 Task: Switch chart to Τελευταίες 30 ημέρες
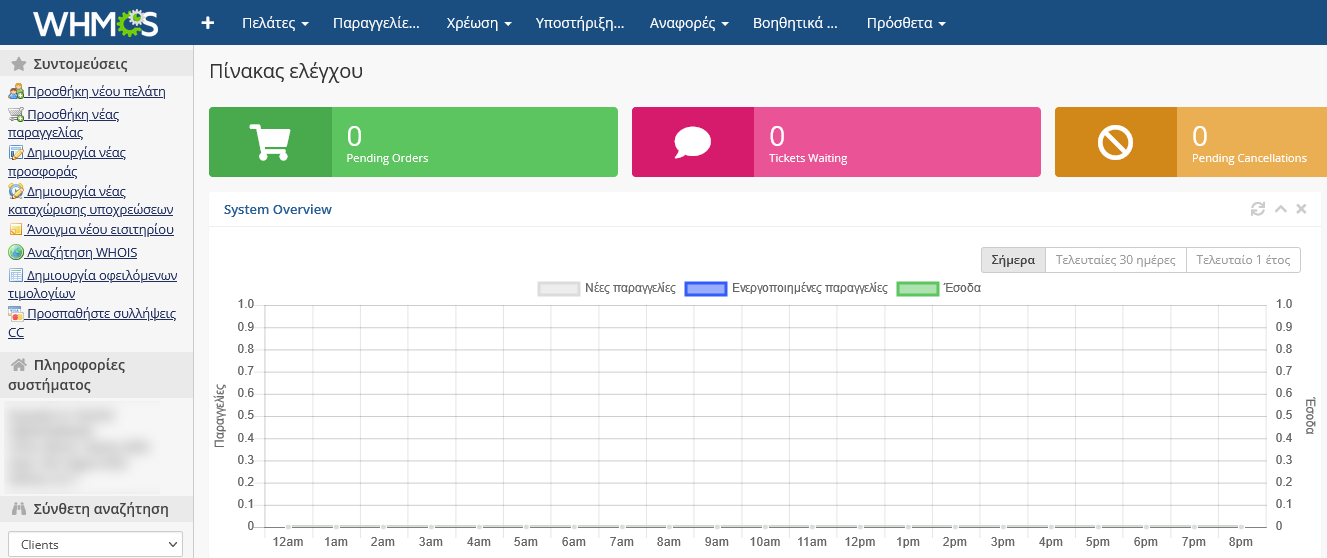click(x=1115, y=260)
